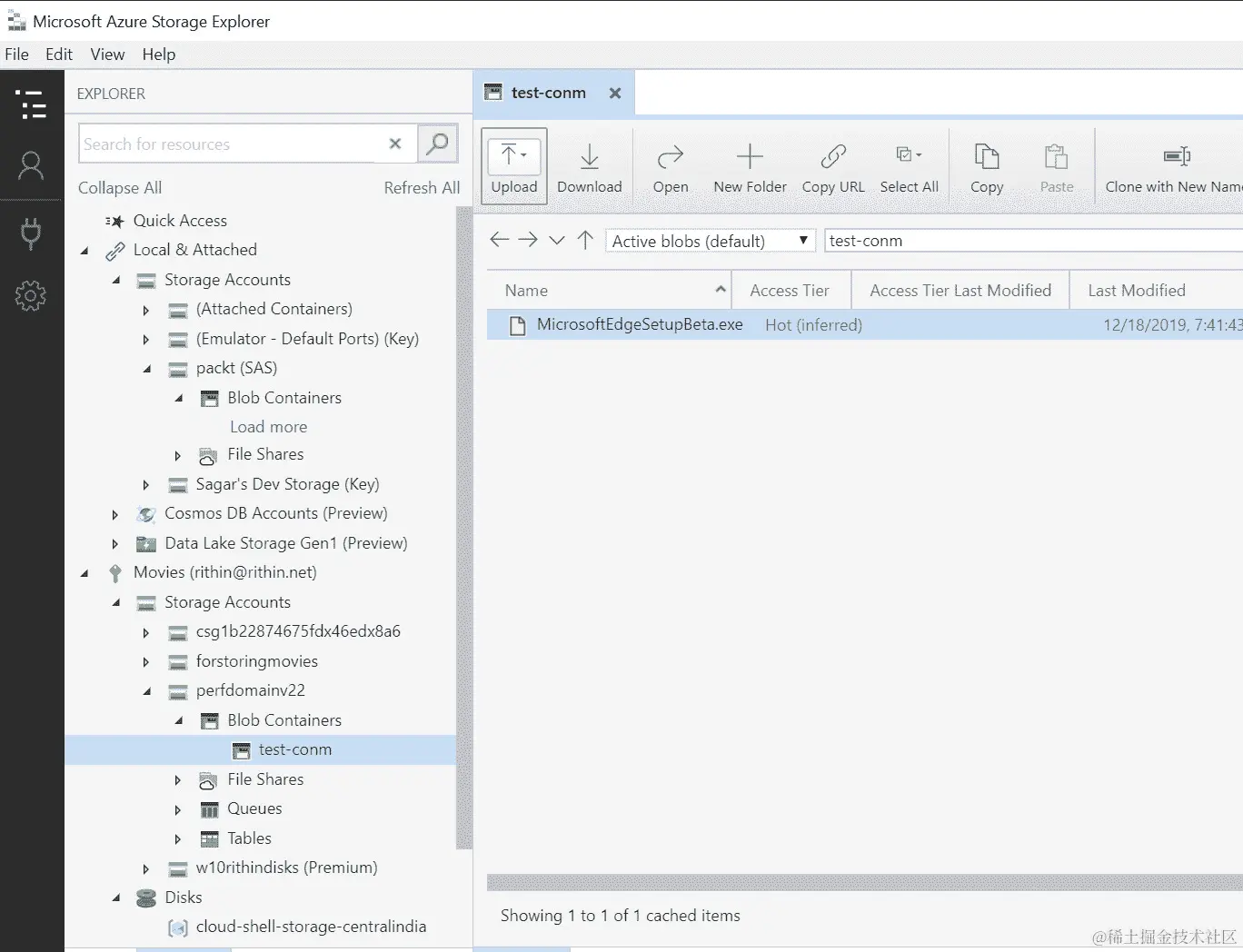Click Clone with New Name button
Screen dimensions: 1243x952
pos(1173,167)
